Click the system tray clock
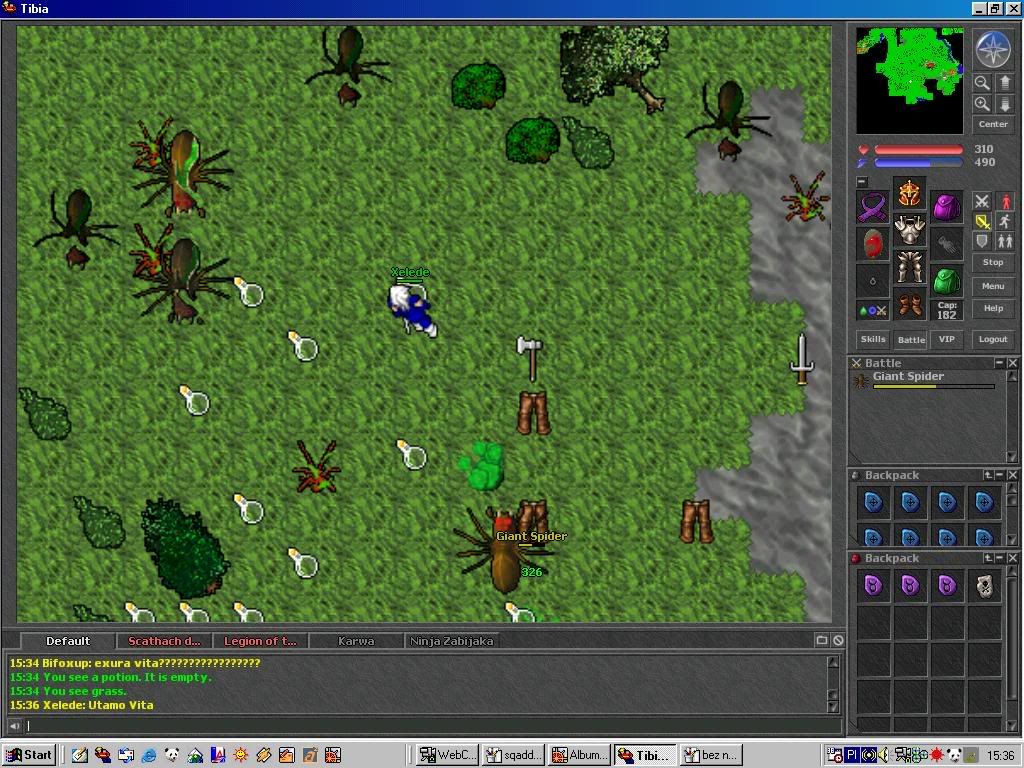 pyautogui.click(x=1000, y=756)
